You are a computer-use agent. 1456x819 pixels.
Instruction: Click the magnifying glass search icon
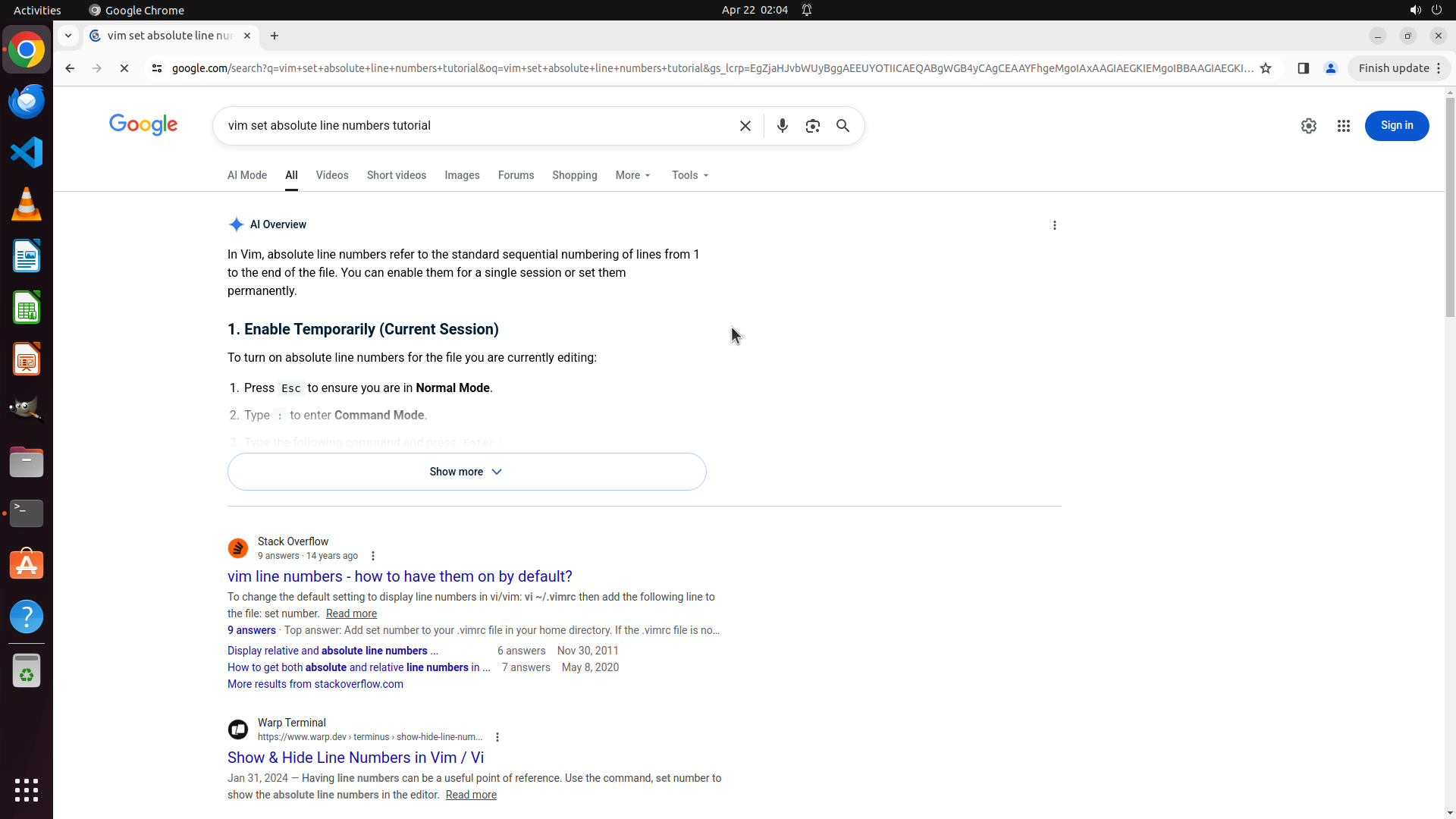843,126
